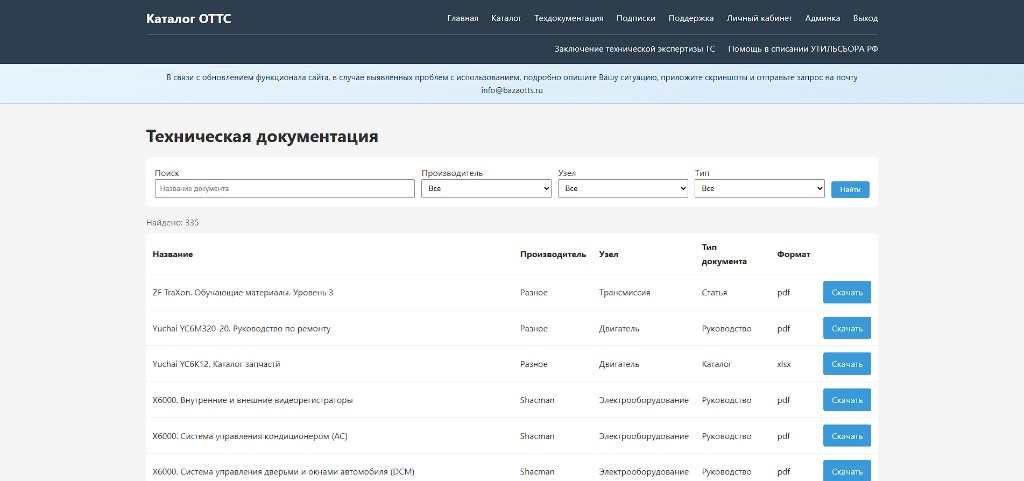Click the ZF TraXon. Обучающие материалы title
The width and height of the screenshot is (1024, 481).
pyautogui.click(x=243, y=292)
